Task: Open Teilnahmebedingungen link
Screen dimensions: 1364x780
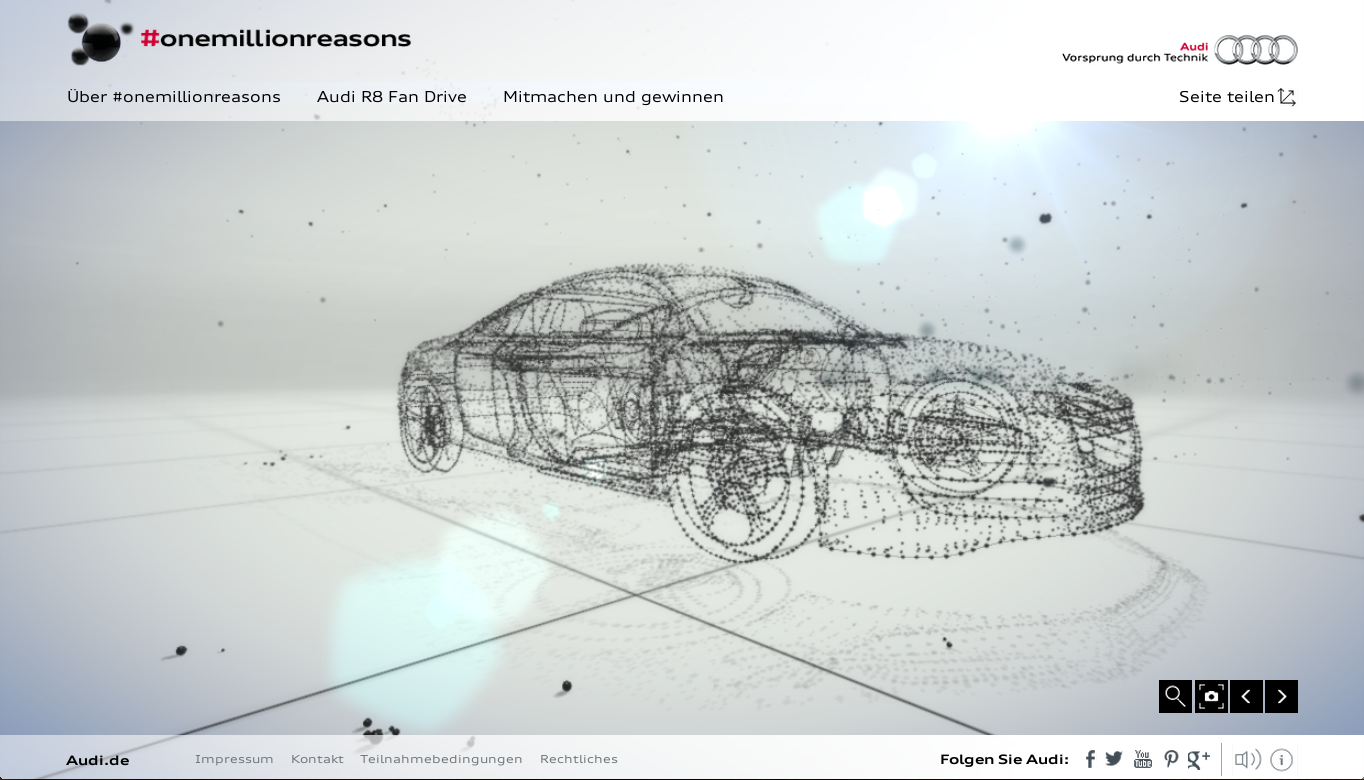Action: pos(441,759)
